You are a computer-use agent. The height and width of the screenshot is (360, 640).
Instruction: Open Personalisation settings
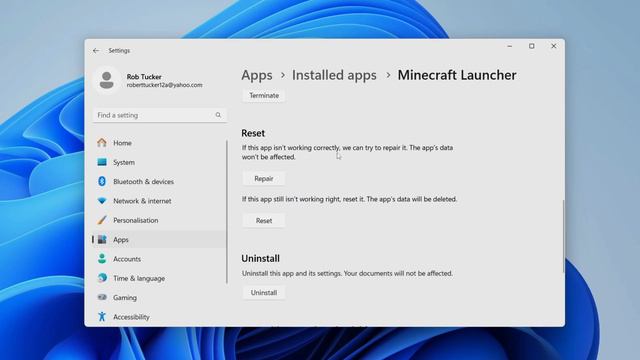tap(159, 220)
